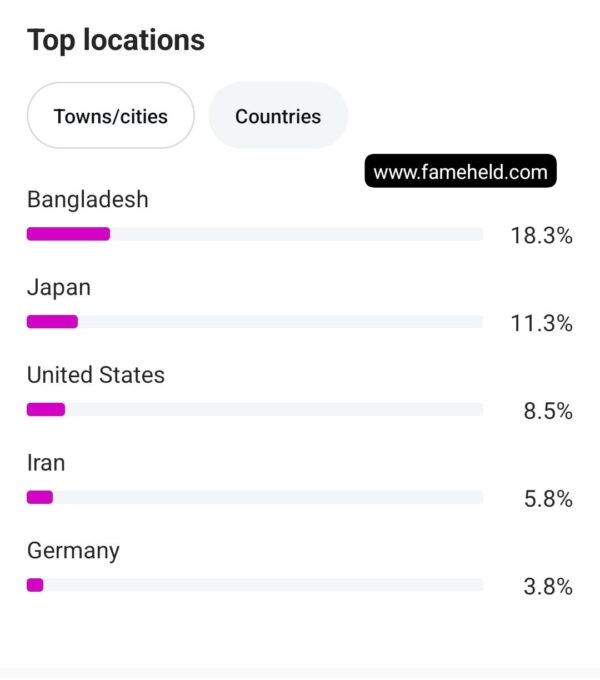This screenshot has height=680, width=600.
Task: Select the Japan country label
Action: [x=59, y=288]
